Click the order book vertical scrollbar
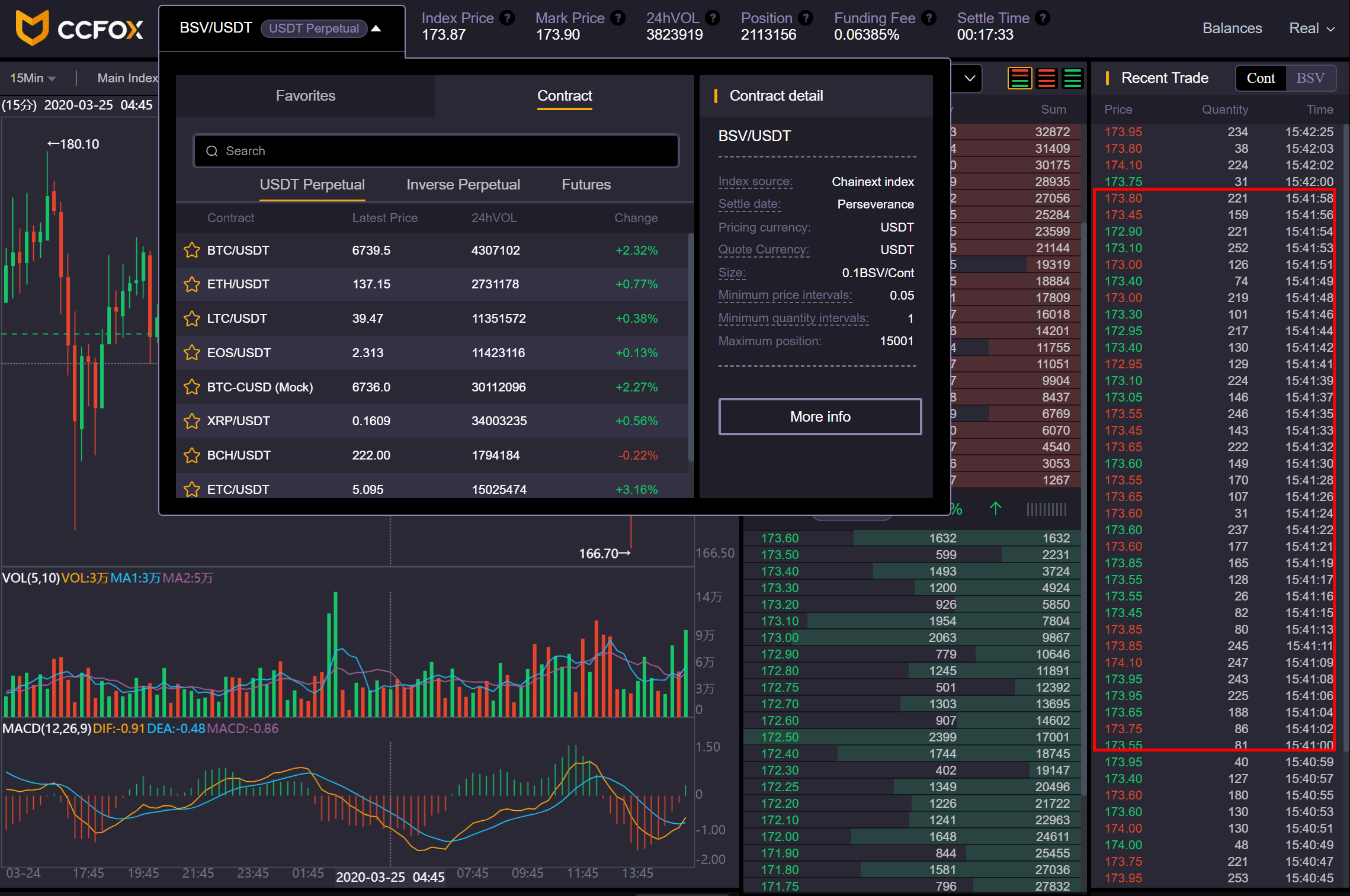The width and height of the screenshot is (1350, 896). [x=1084, y=509]
